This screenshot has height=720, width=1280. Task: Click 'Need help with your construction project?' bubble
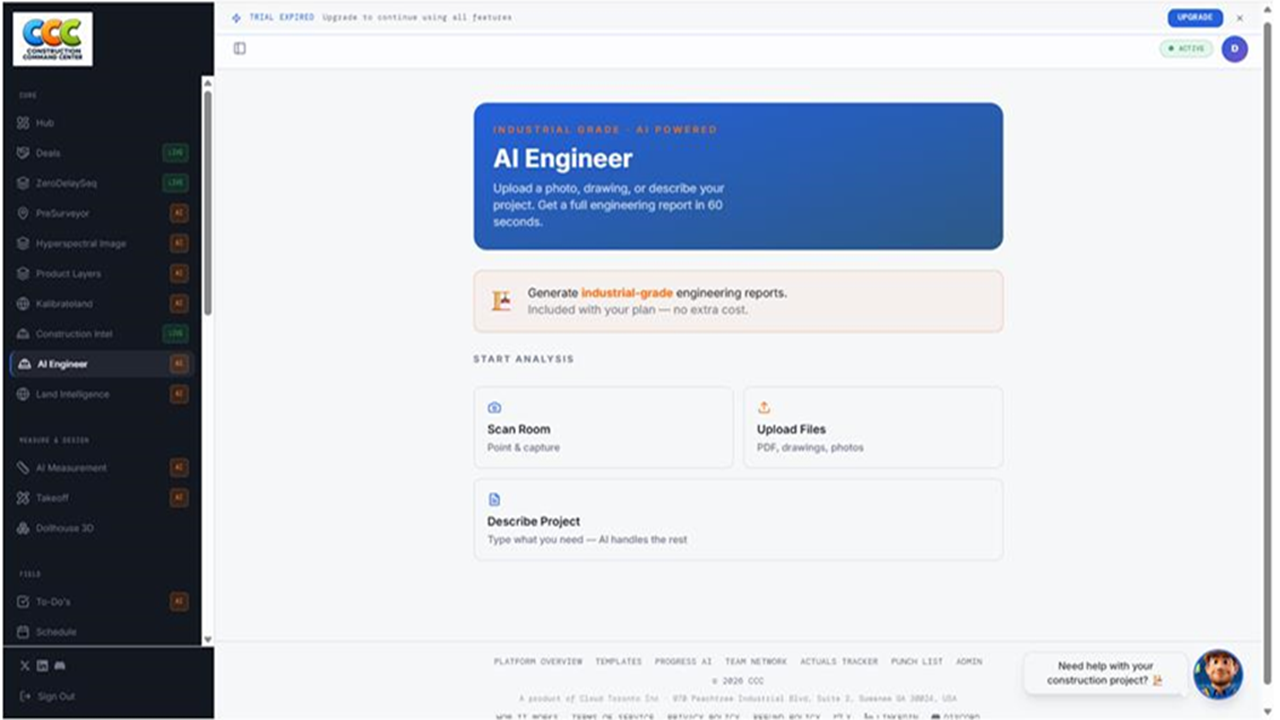click(x=1105, y=673)
